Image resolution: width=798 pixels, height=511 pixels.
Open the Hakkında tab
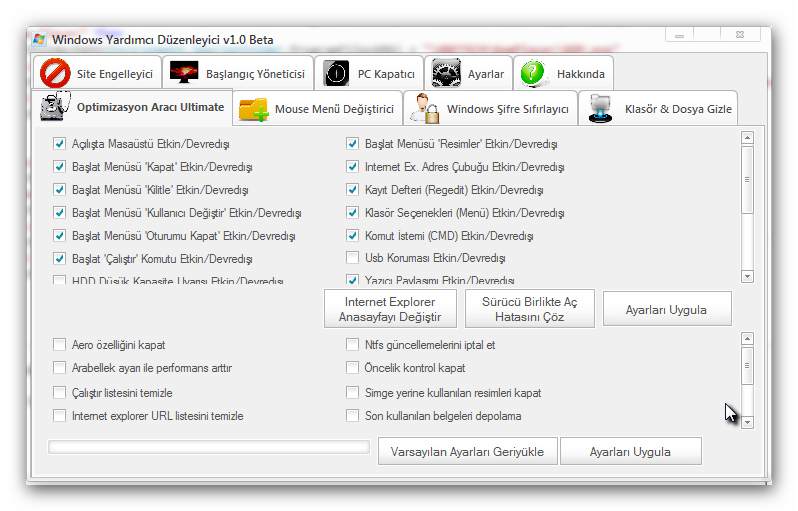(580, 74)
